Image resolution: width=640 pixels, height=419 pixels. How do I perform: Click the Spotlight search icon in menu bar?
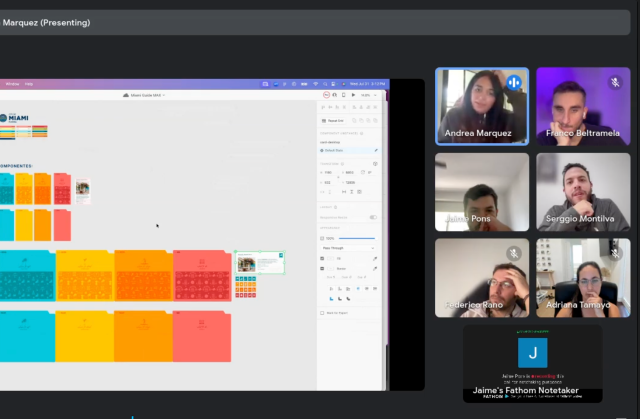325,84
